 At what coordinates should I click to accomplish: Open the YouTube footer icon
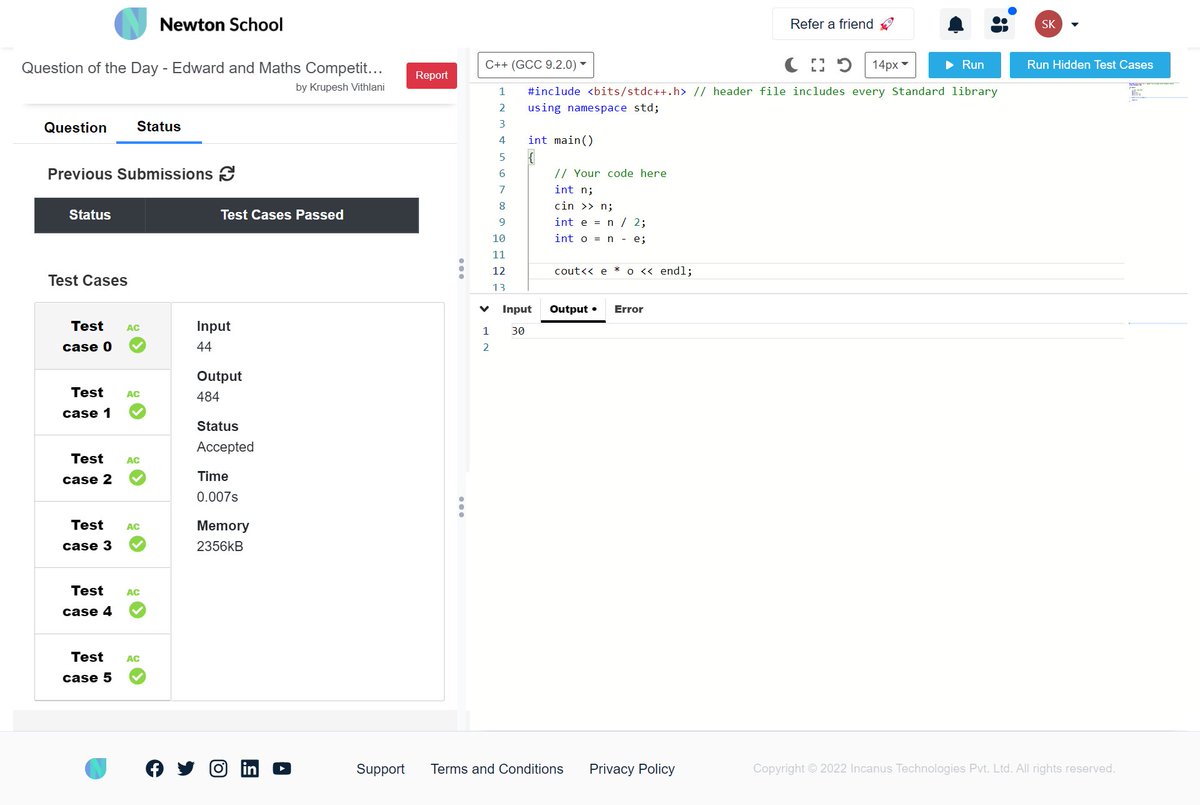(282, 769)
